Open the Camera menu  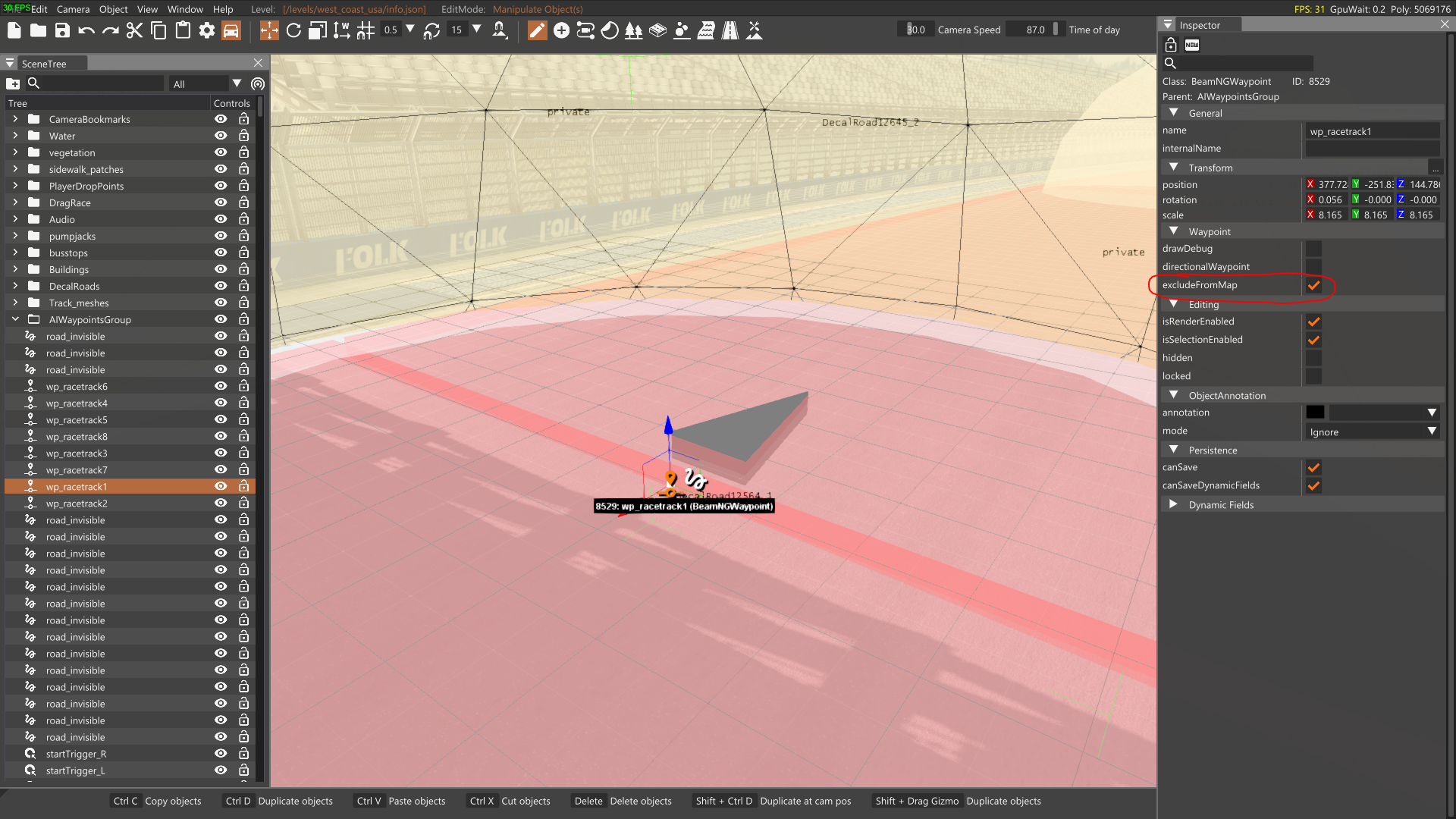[73, 9]
